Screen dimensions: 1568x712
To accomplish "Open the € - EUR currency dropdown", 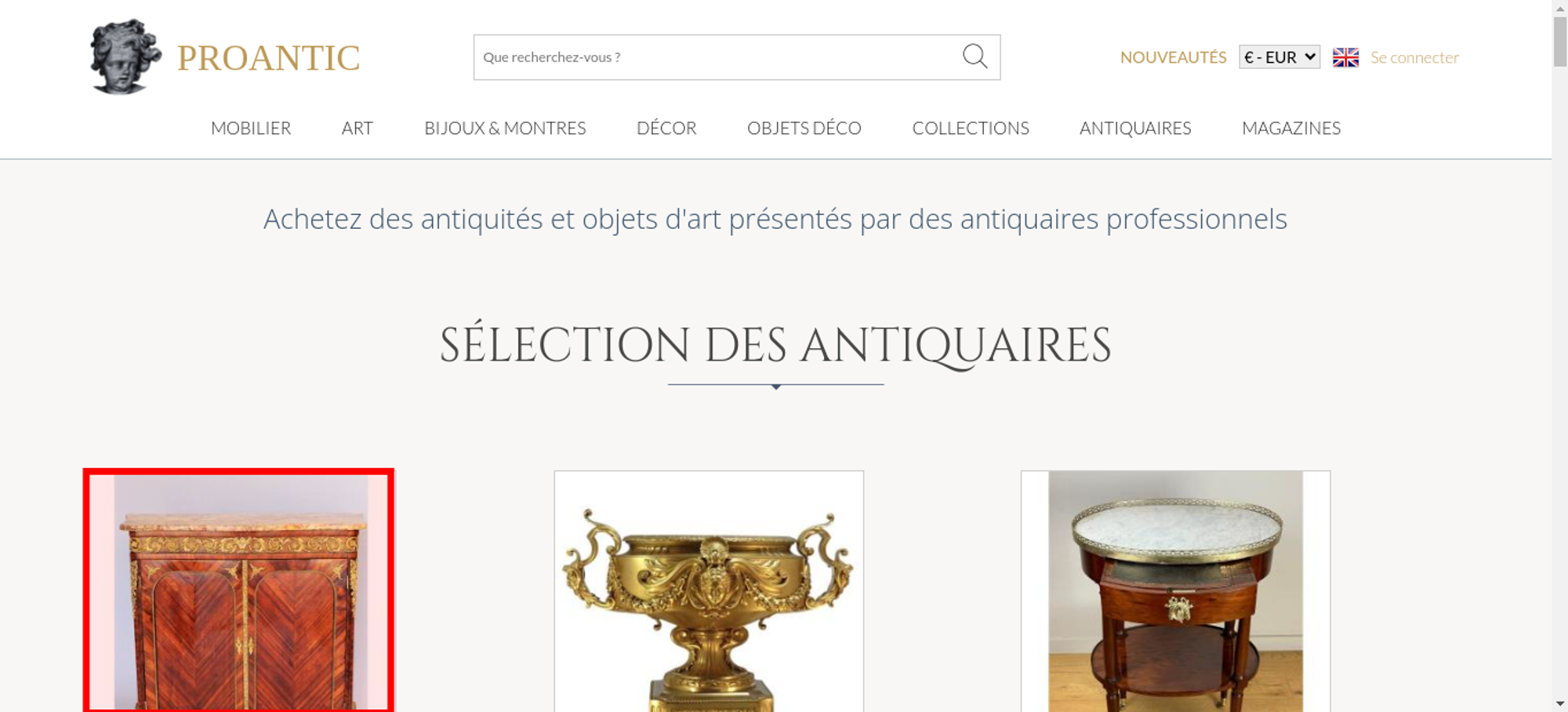I will click(x=1279, y=57).
